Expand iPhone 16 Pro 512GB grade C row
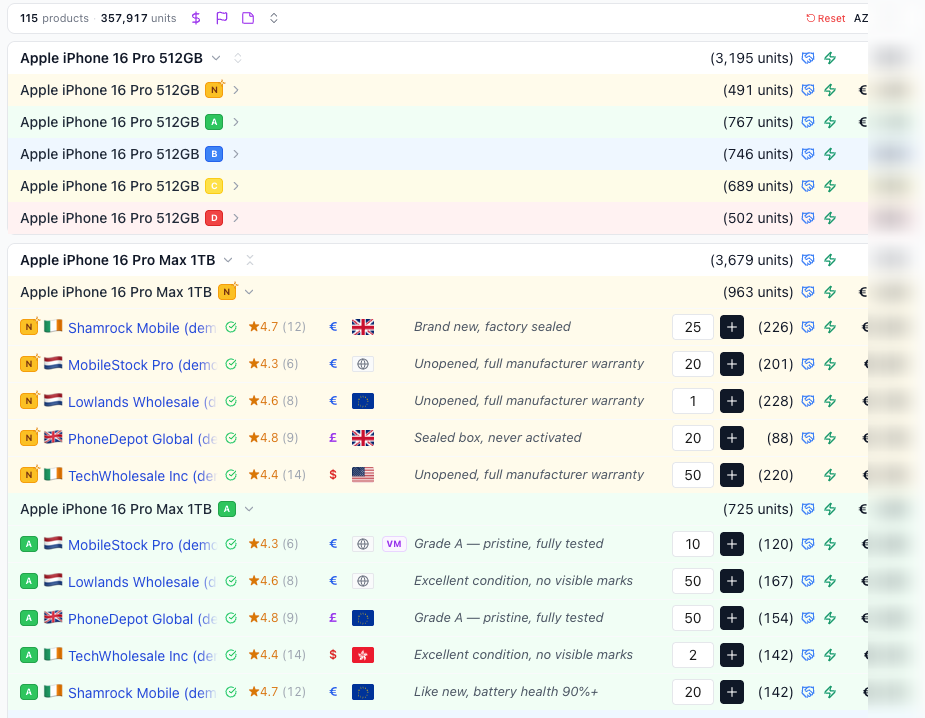Screen dimensions: 925x718 click(236, 186)
